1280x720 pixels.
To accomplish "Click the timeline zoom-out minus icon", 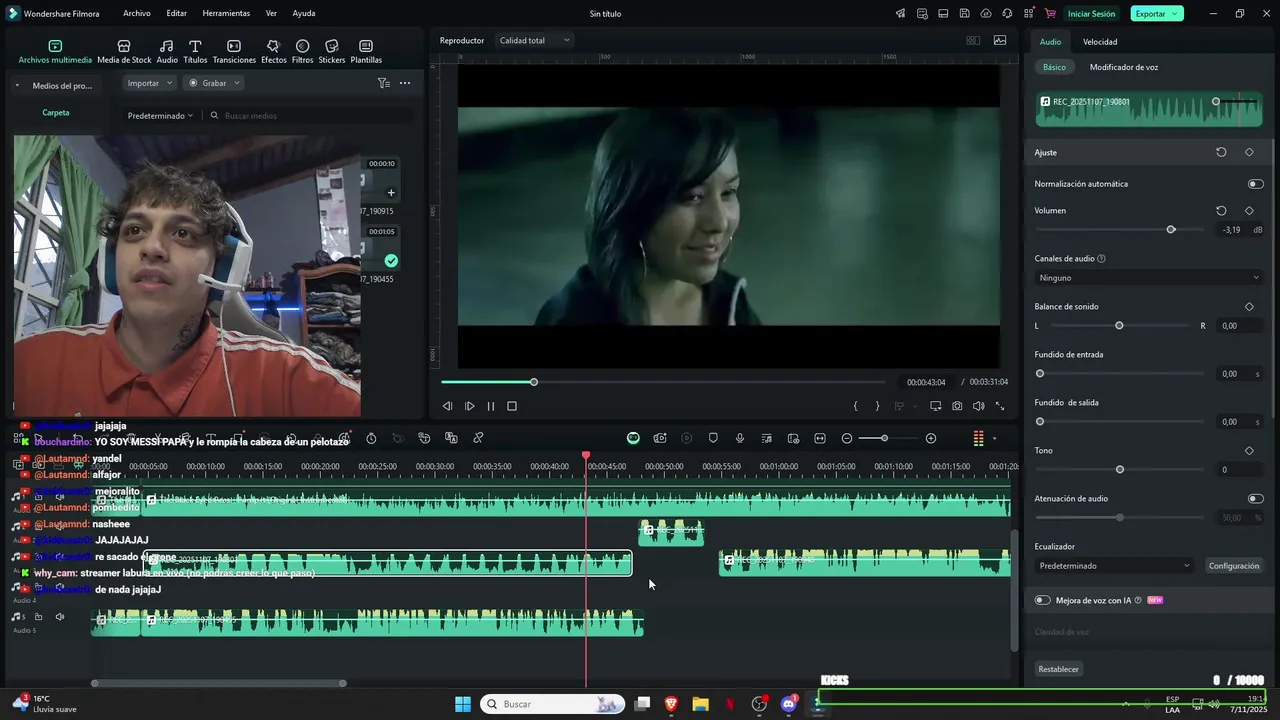I will (847, 438).
